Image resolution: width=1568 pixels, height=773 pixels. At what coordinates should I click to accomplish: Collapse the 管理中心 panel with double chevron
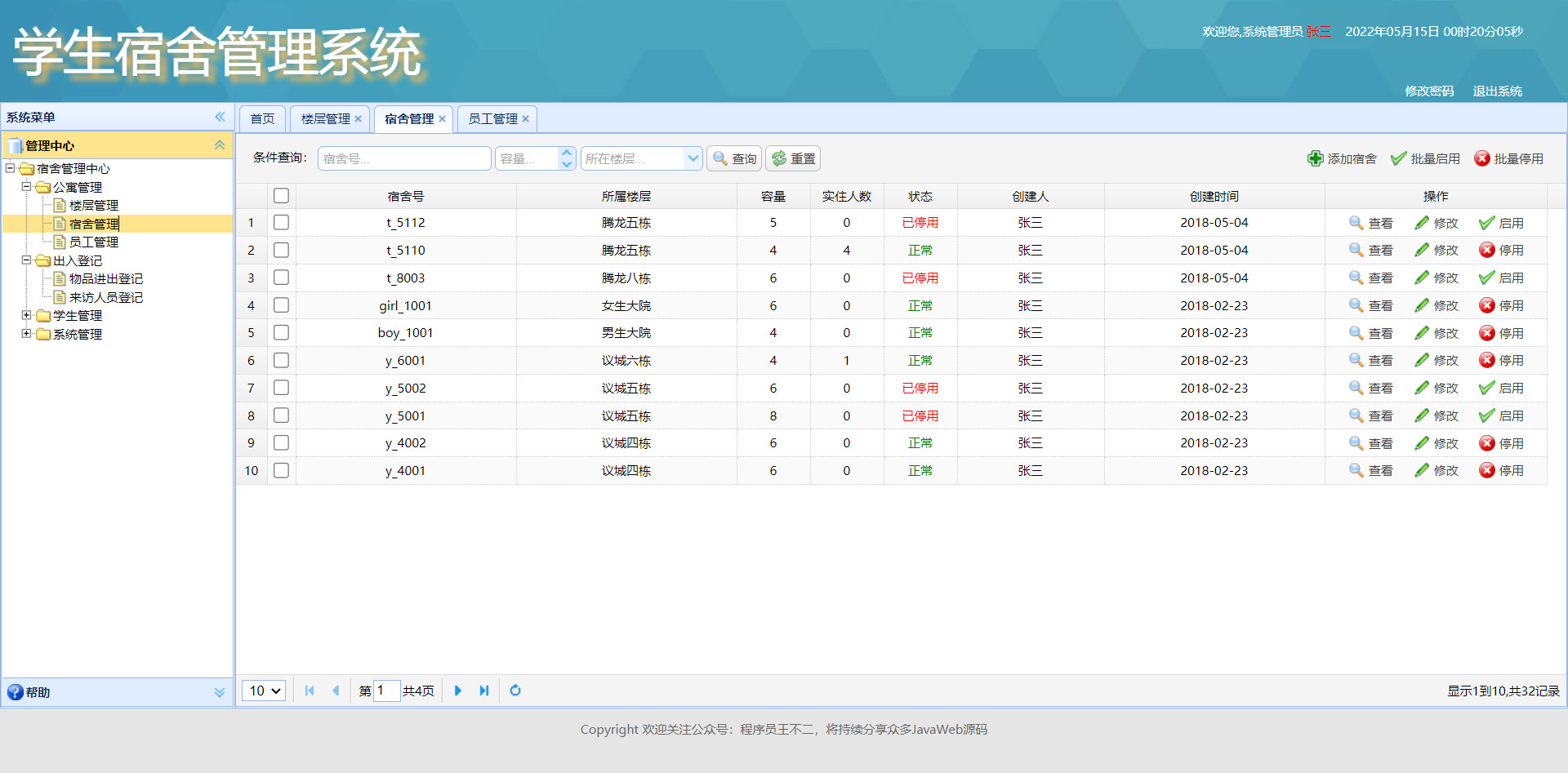(x=219, y=145)
